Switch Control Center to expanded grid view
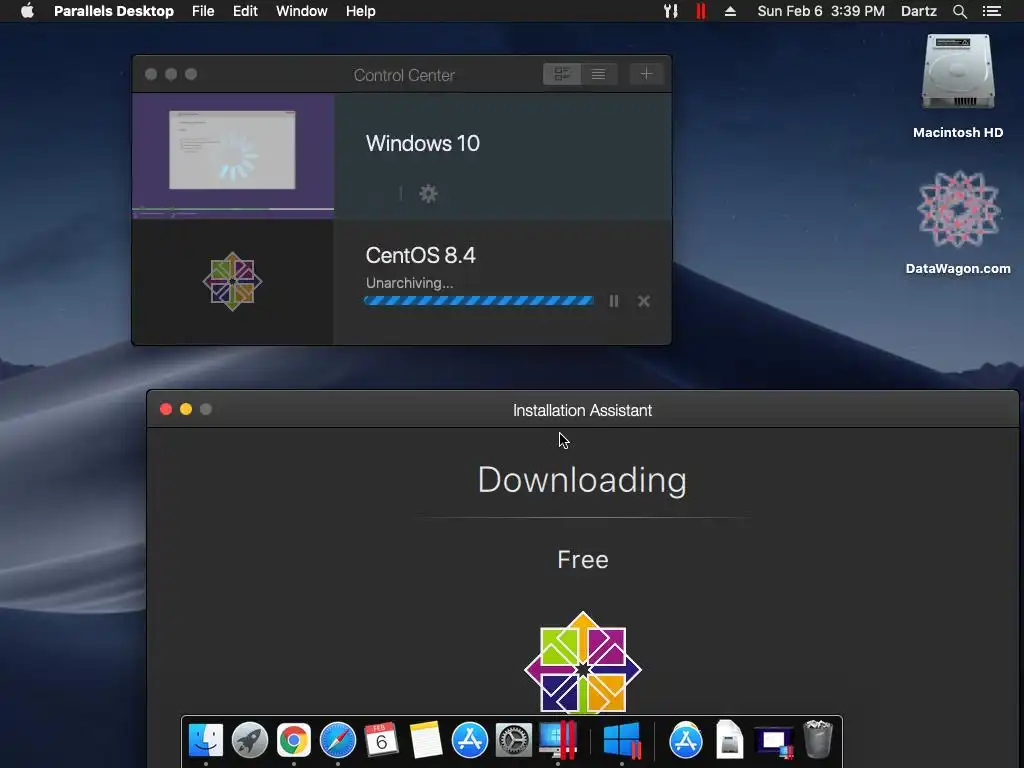This screenshot has height=768, width=1024. 562,74
